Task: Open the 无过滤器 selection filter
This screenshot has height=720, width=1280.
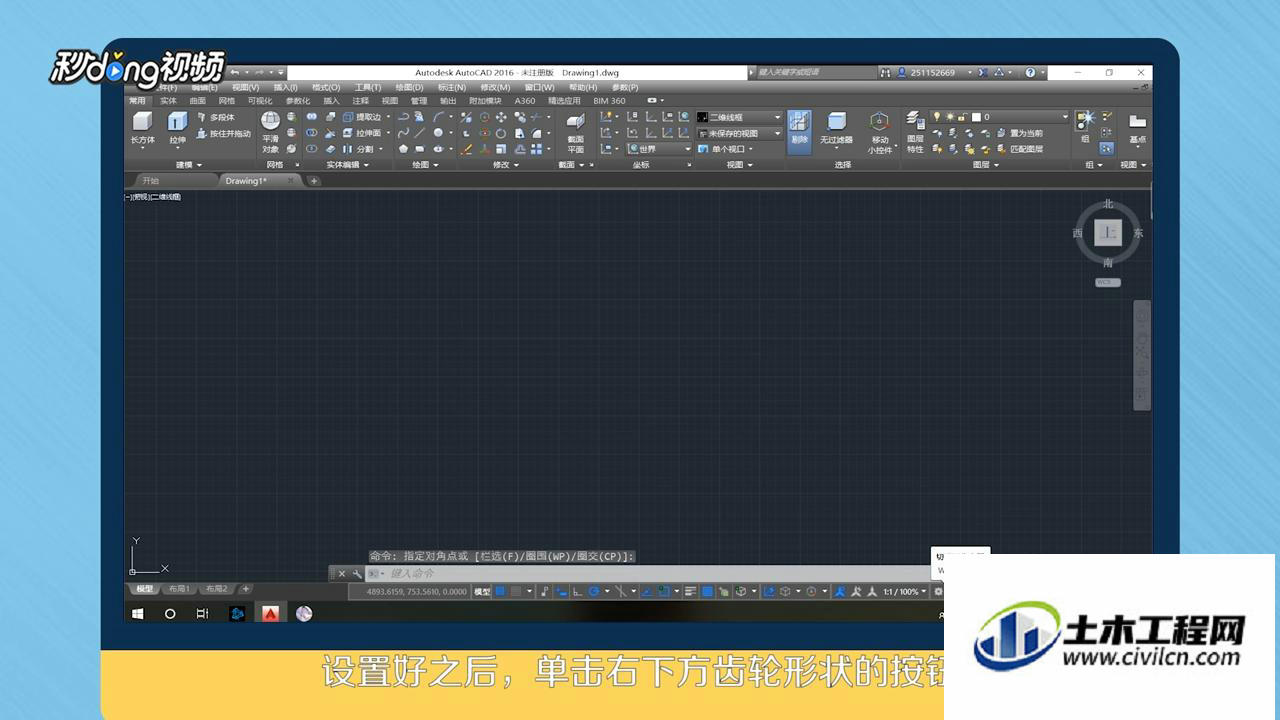Action: (x=836, y=128)
